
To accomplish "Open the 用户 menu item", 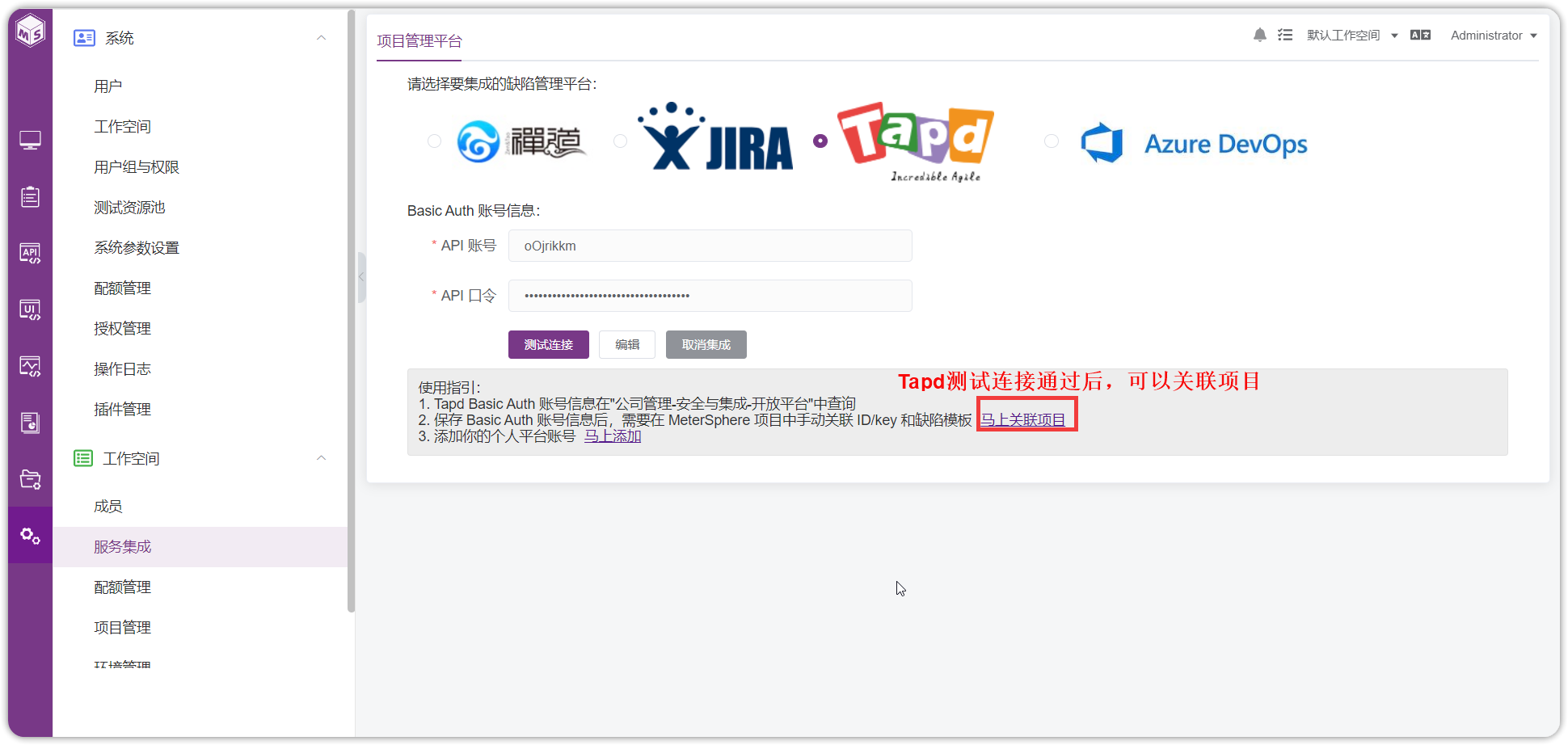I will 200,86.
